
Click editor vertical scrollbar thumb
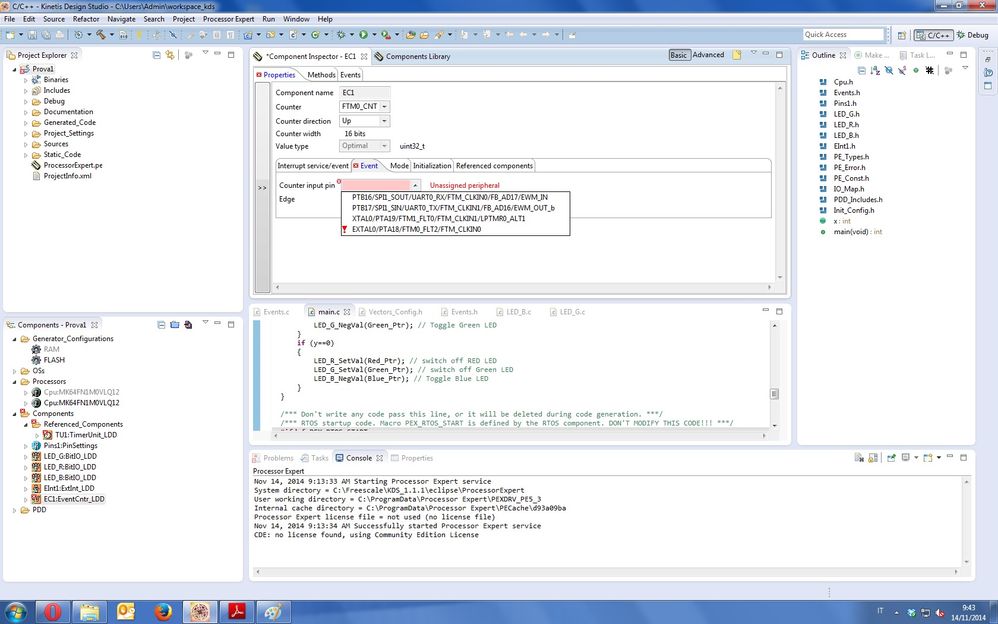point(775,394)
